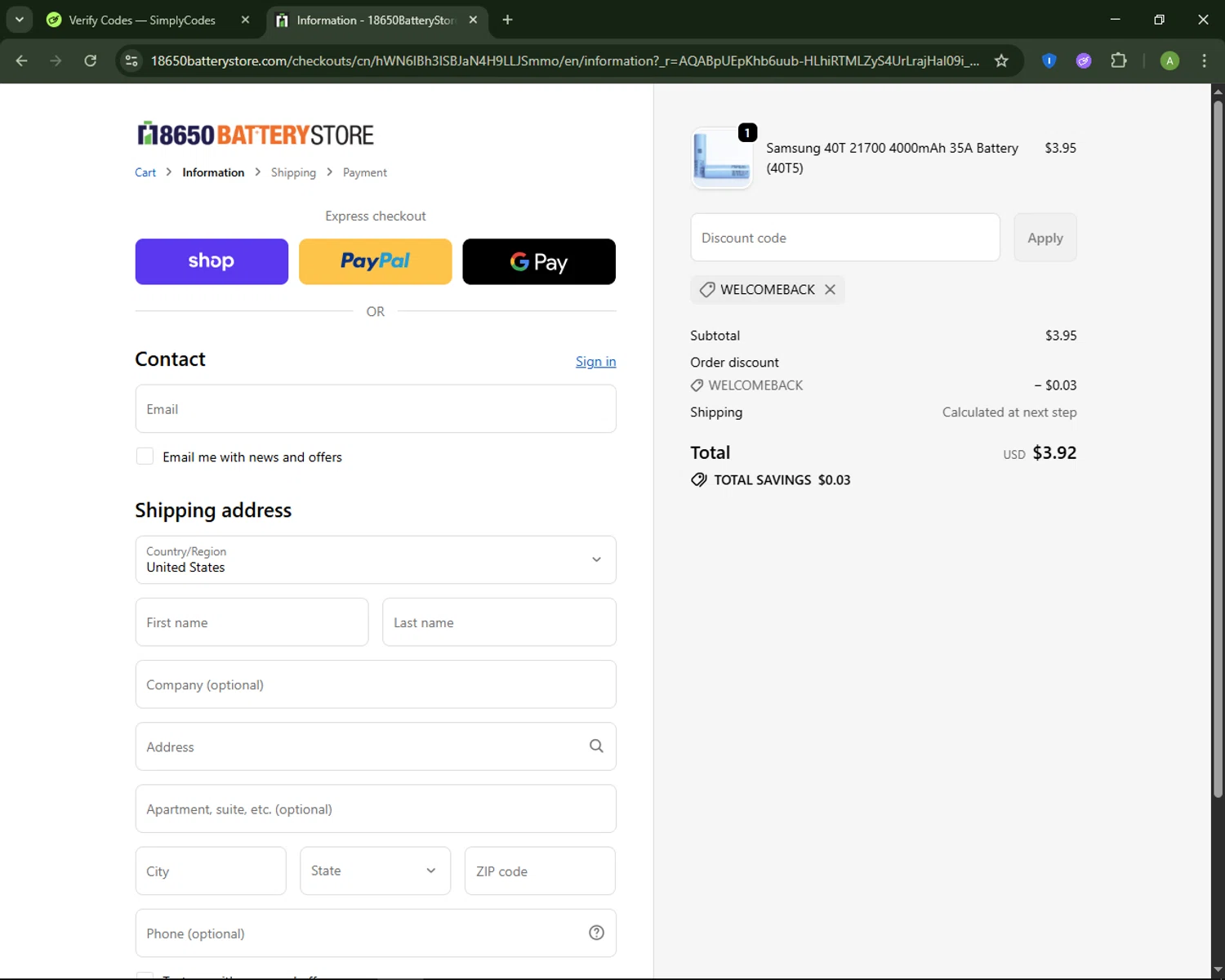Viewport: 1225px width, 980px height.
Task: Open the State dropdown
Action: pos(375,871)
